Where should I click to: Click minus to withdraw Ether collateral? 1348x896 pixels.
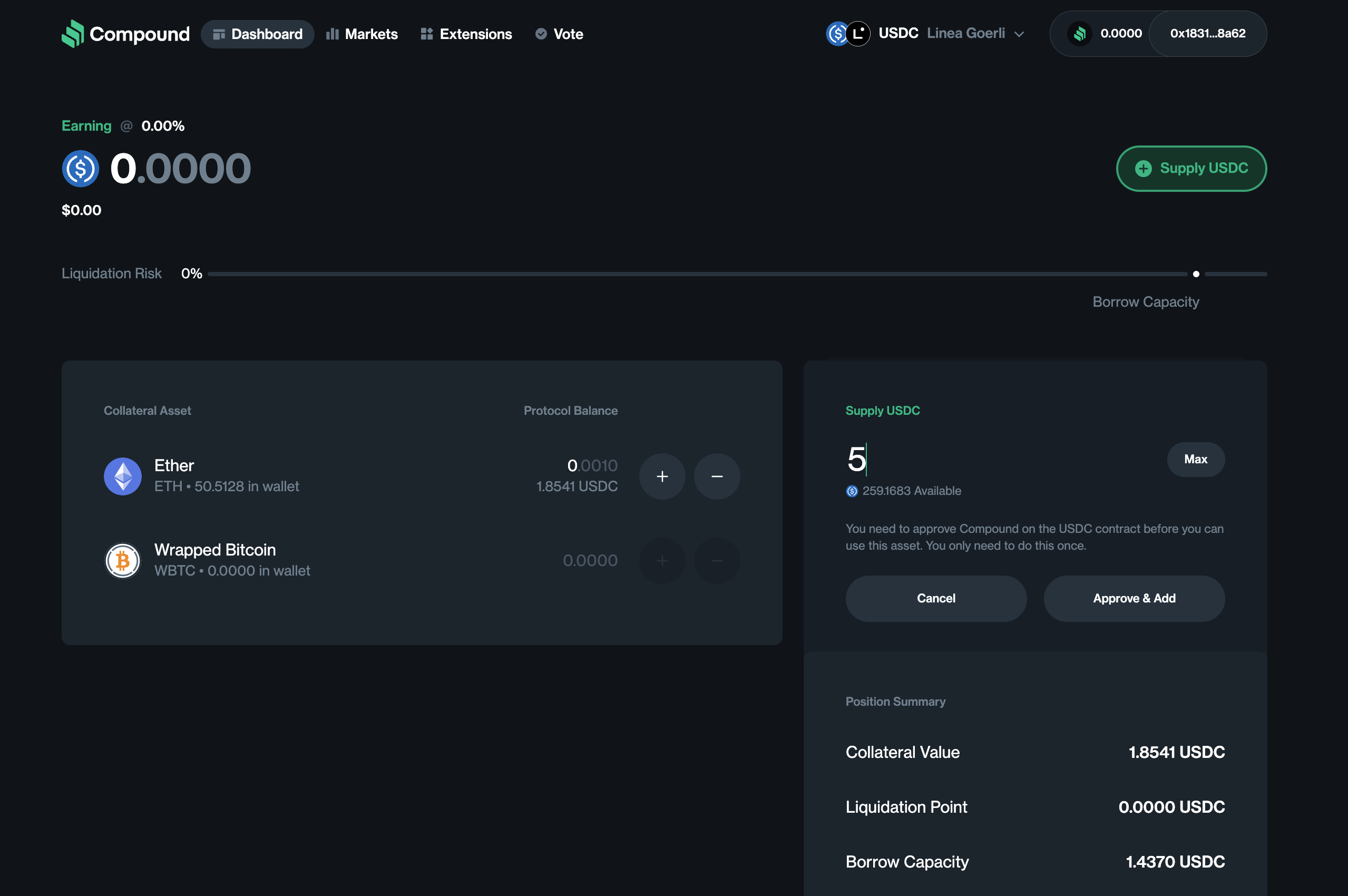(717, 476)
